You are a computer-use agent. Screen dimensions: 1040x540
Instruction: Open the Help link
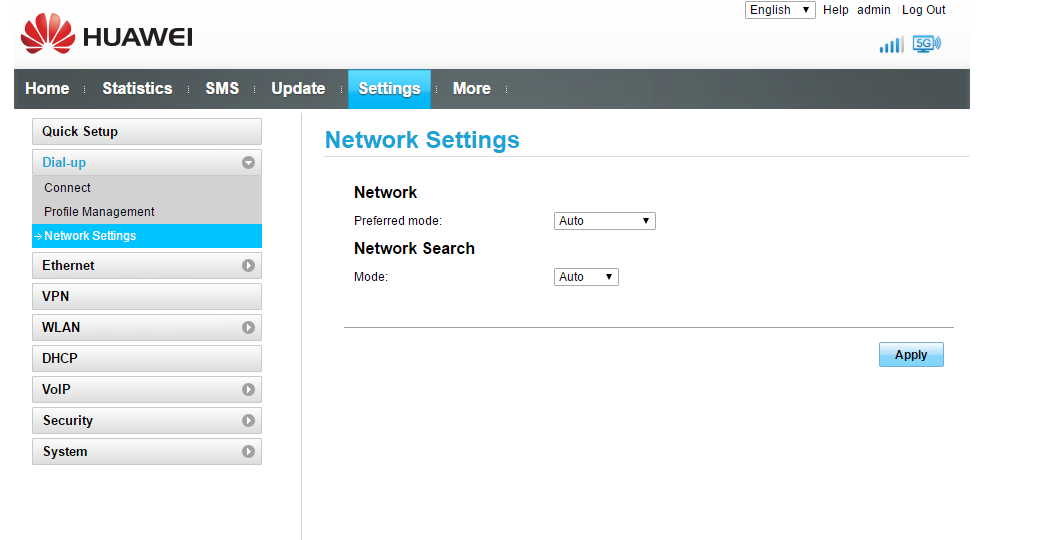coord(835,10)
